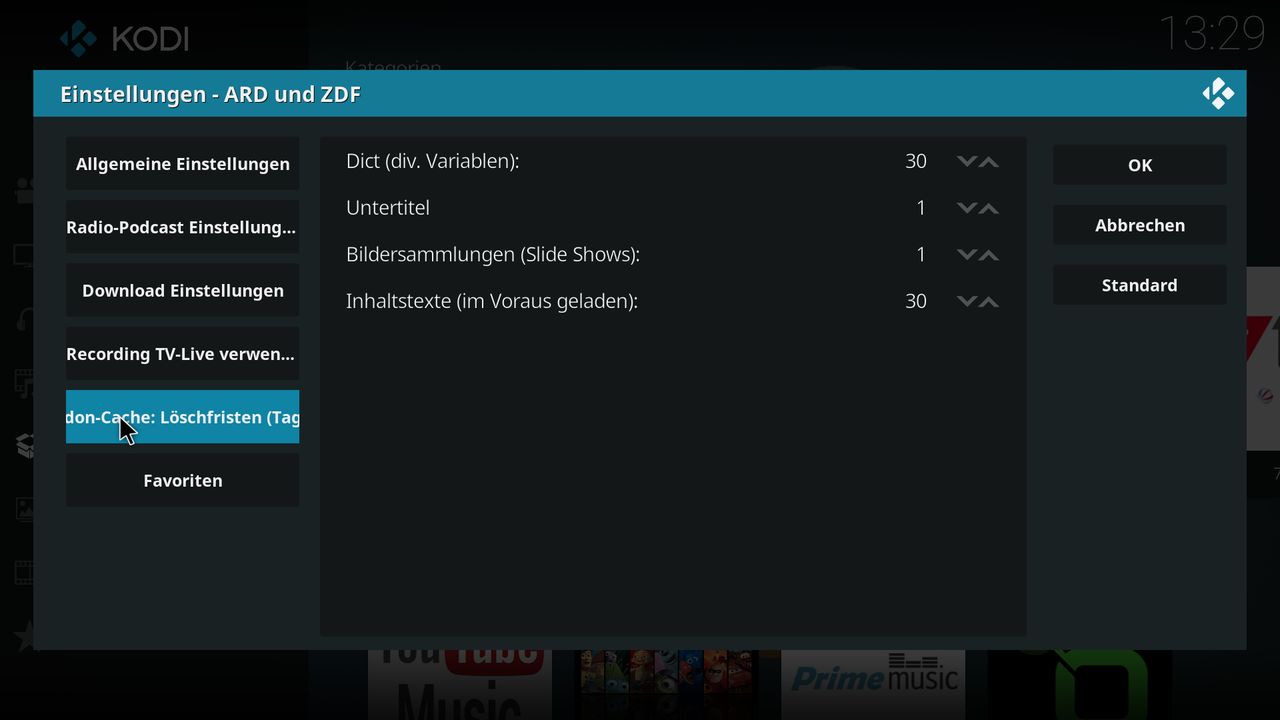This screenshot has height=720, width=1280.
Task: Decrease the Untertitel value
Action: [966, 208]
